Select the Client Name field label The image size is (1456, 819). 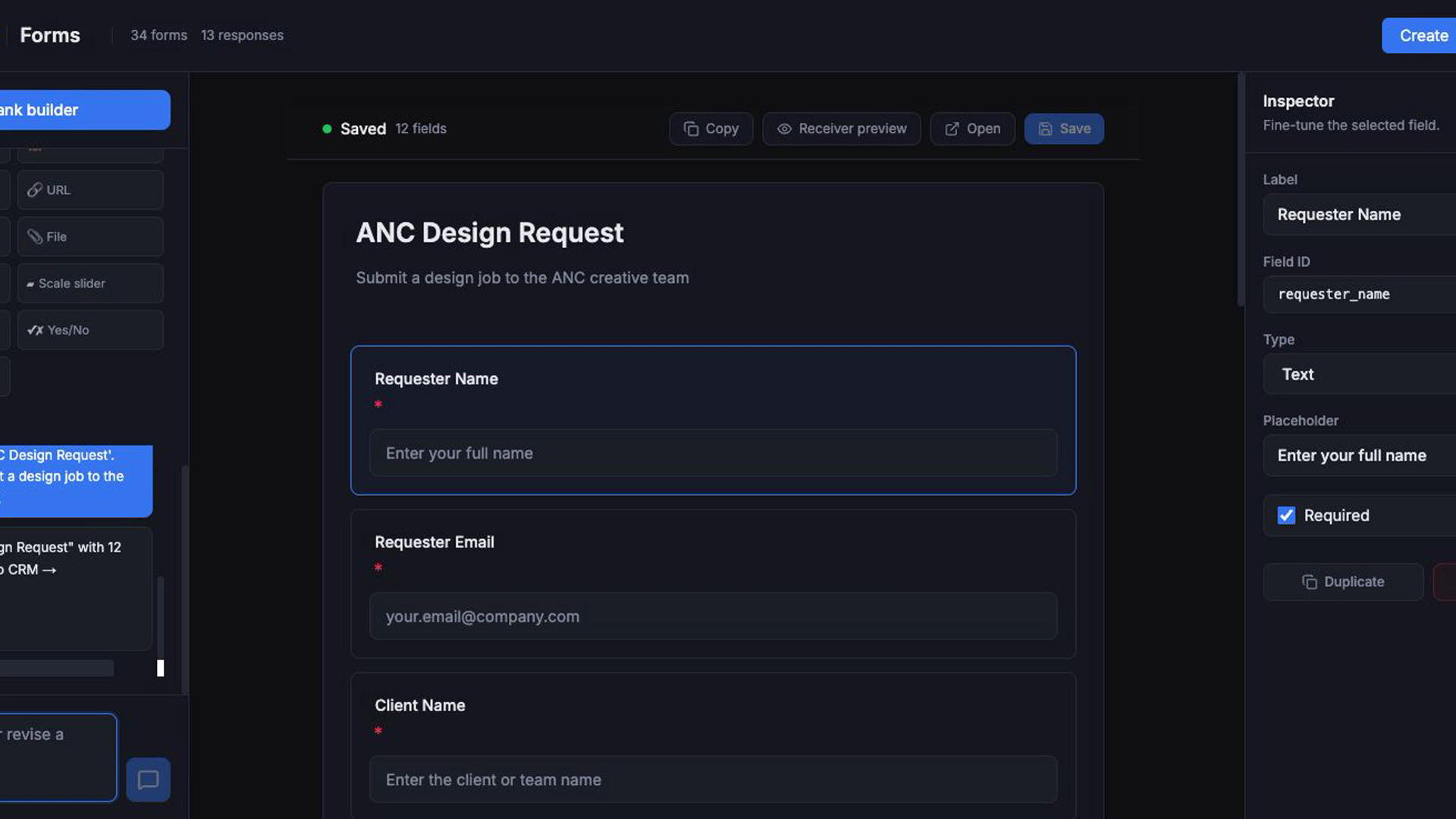(419, 705)
